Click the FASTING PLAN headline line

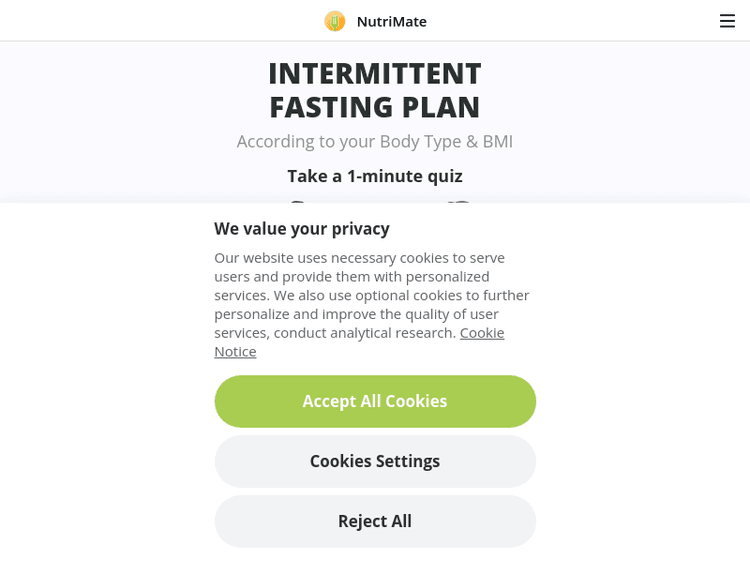(x=375, y=107)
